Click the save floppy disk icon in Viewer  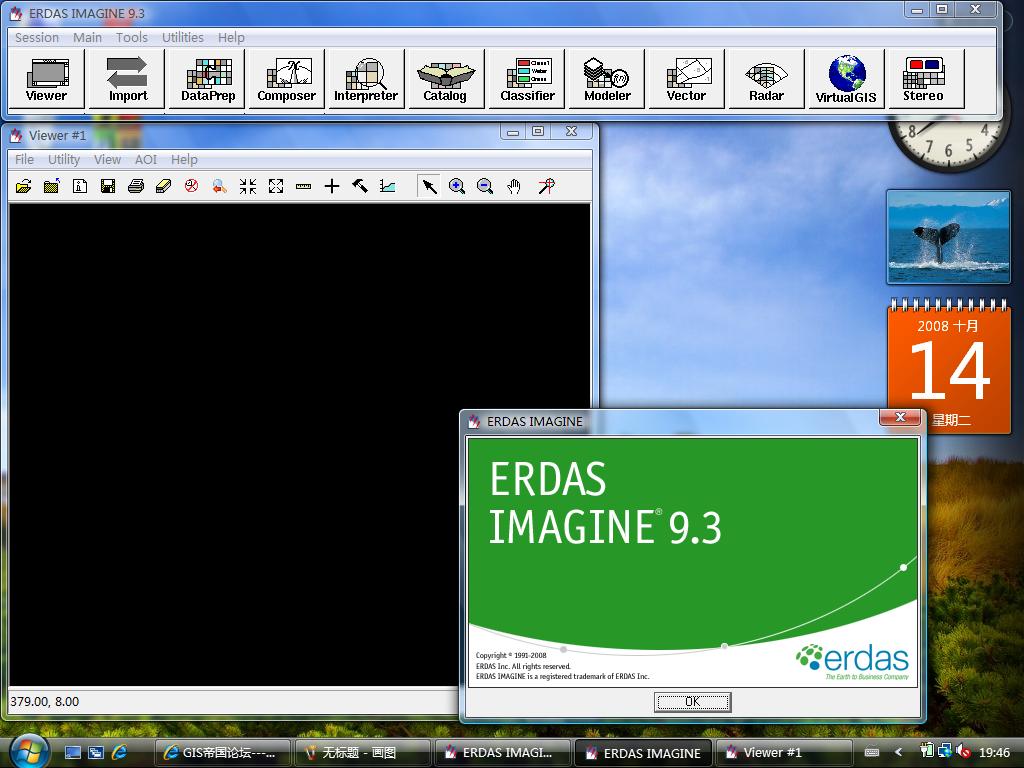click(108, 187)
